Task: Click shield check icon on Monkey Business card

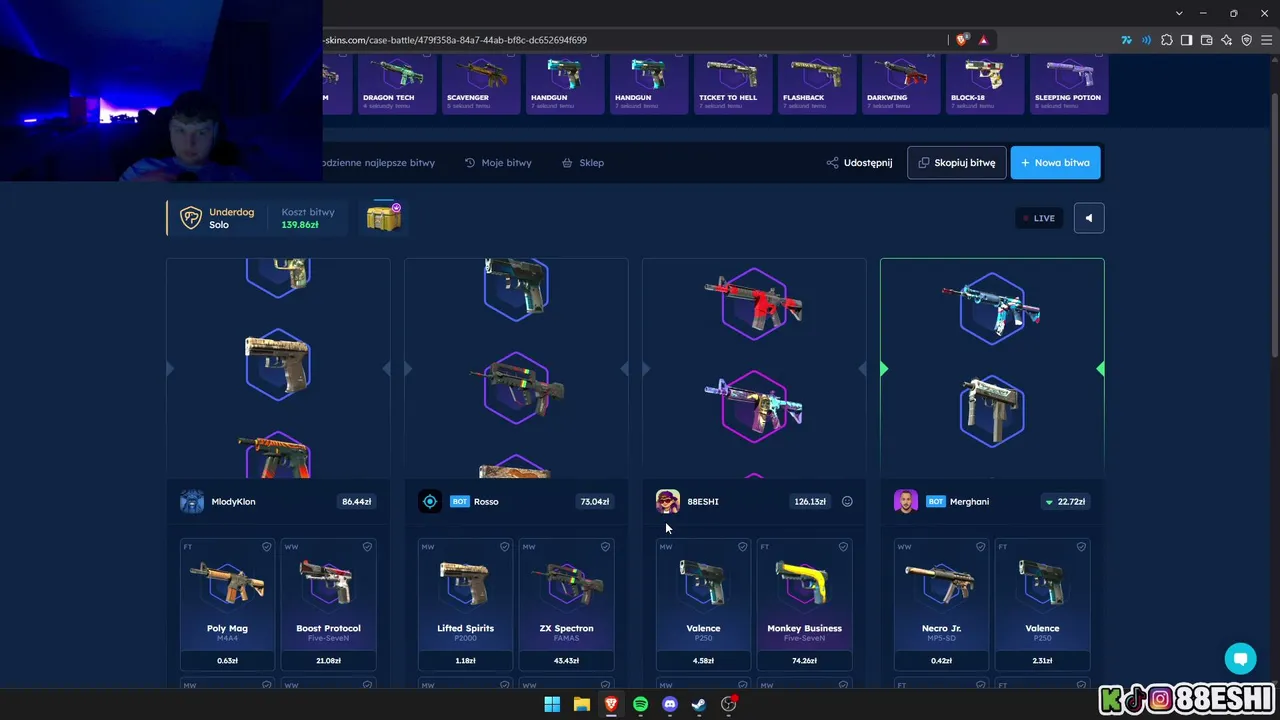Action: point(843,547)
